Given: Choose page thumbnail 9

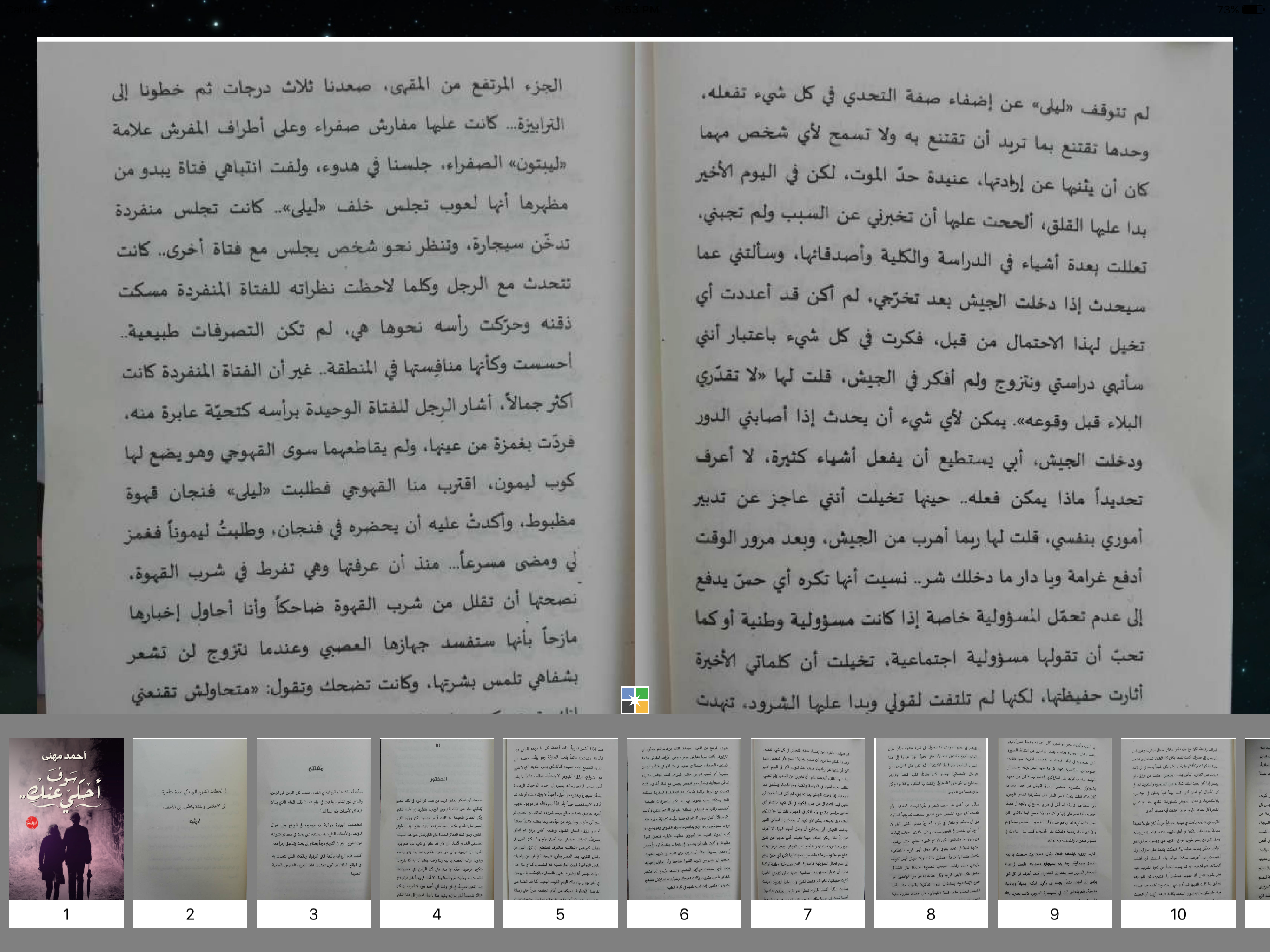Looking at the screenshot, I should coord(1054,833).
